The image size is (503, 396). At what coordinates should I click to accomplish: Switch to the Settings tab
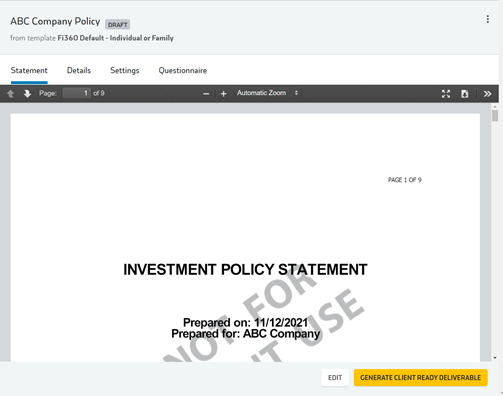[x=125, y=71]
